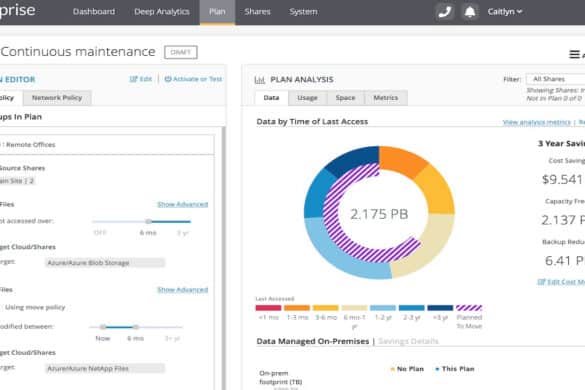Click the first Show Advanced link
Image resolution: width=585 pixels, height=390 pixels.
pyautogui.click(x=182, y=204)
